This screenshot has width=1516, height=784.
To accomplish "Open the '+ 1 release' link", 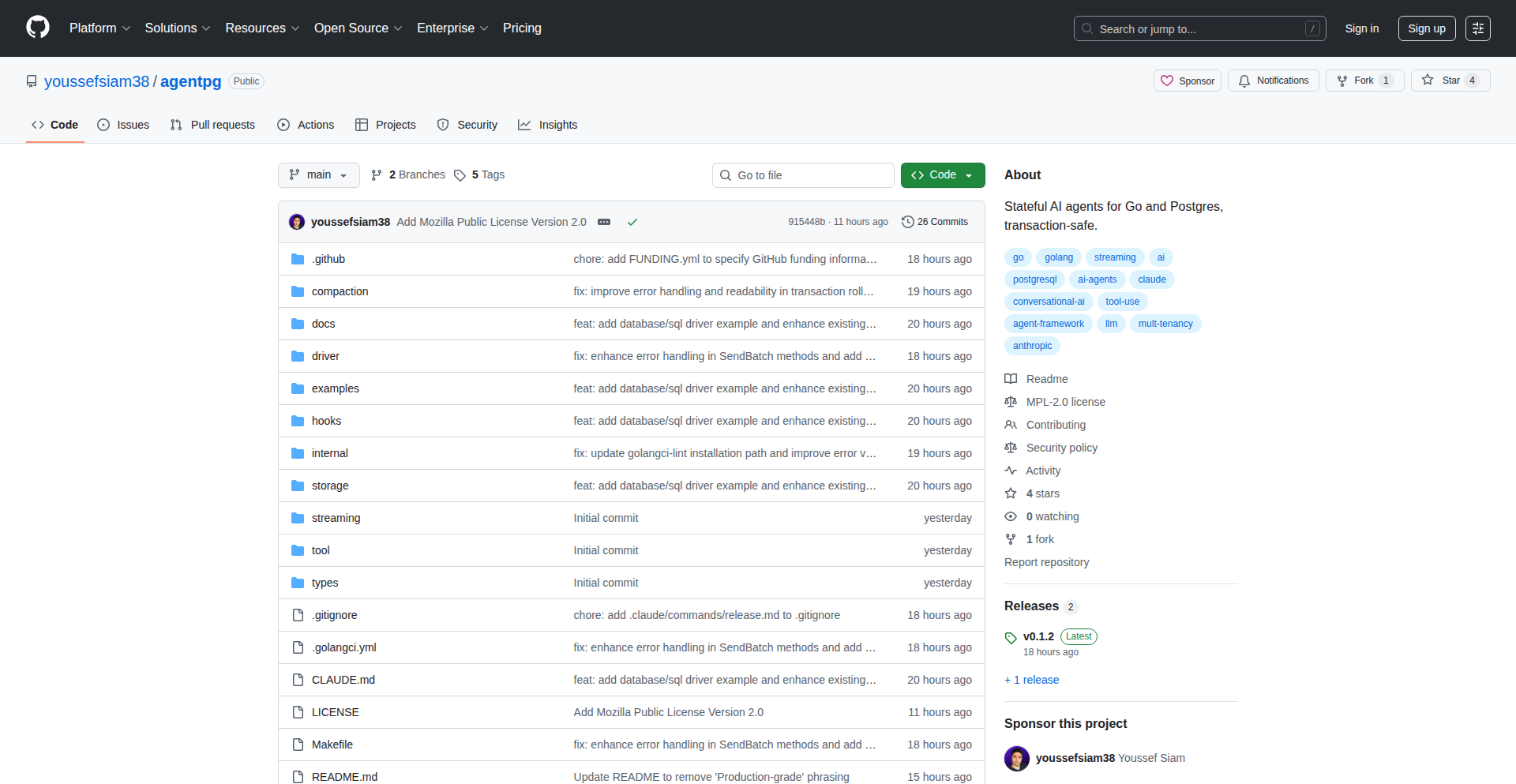I will point(1031,680).
